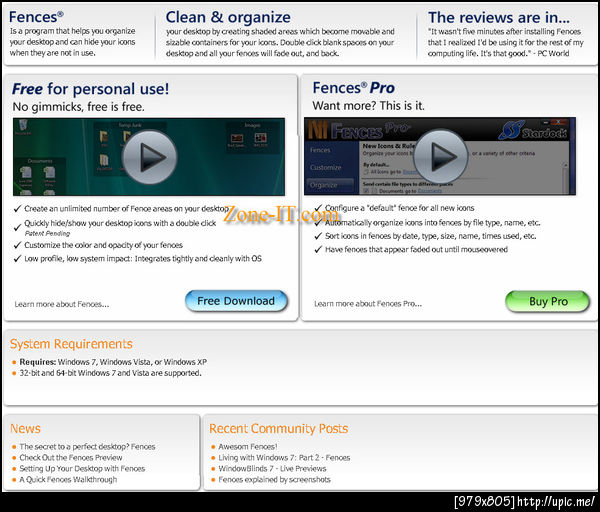The height and width of the screenshot is (512, 600).
Task: Open news 'Setting Up Your Desktop with Fences'
Action: point(82,468)
